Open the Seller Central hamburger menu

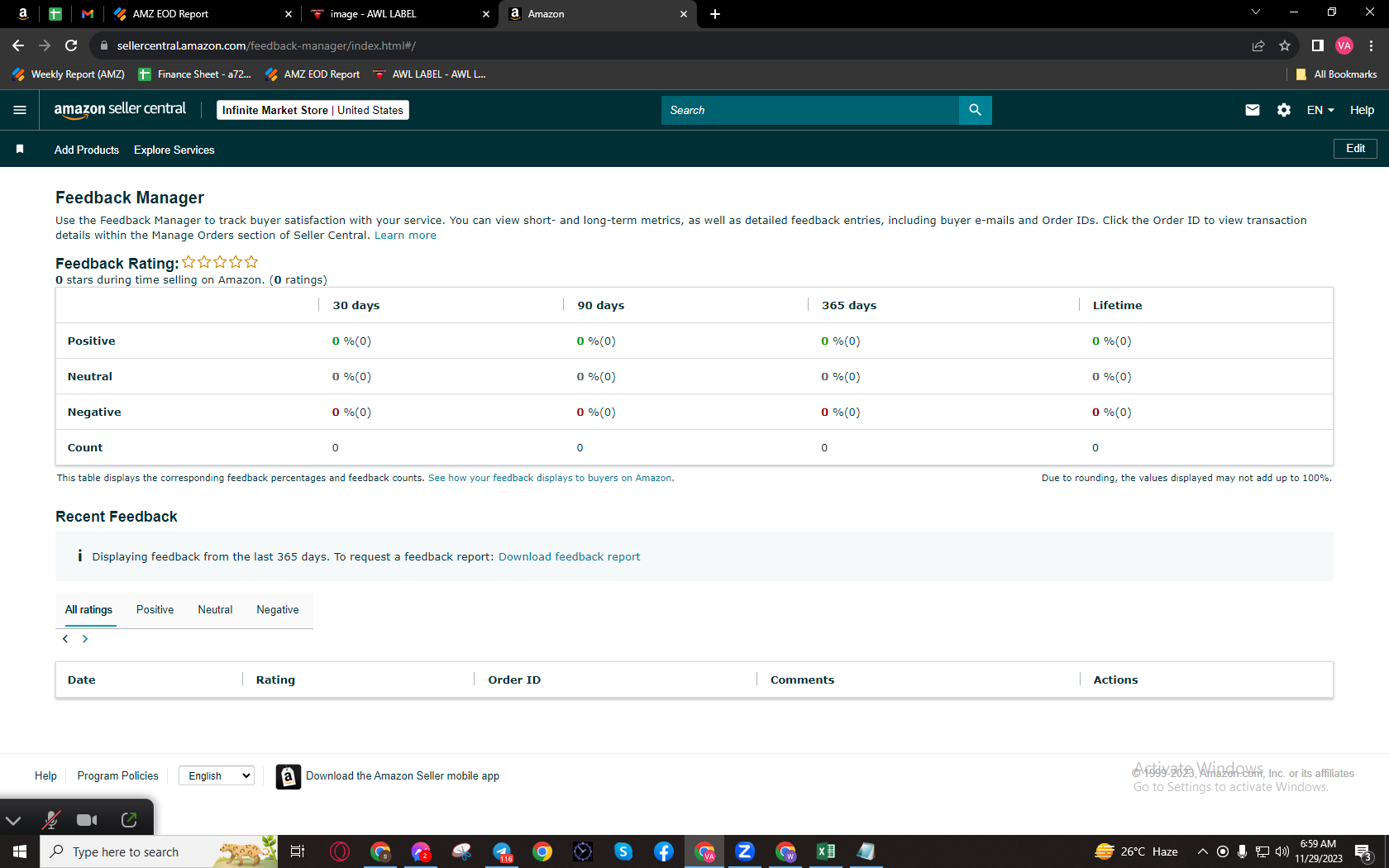[20, 110]
